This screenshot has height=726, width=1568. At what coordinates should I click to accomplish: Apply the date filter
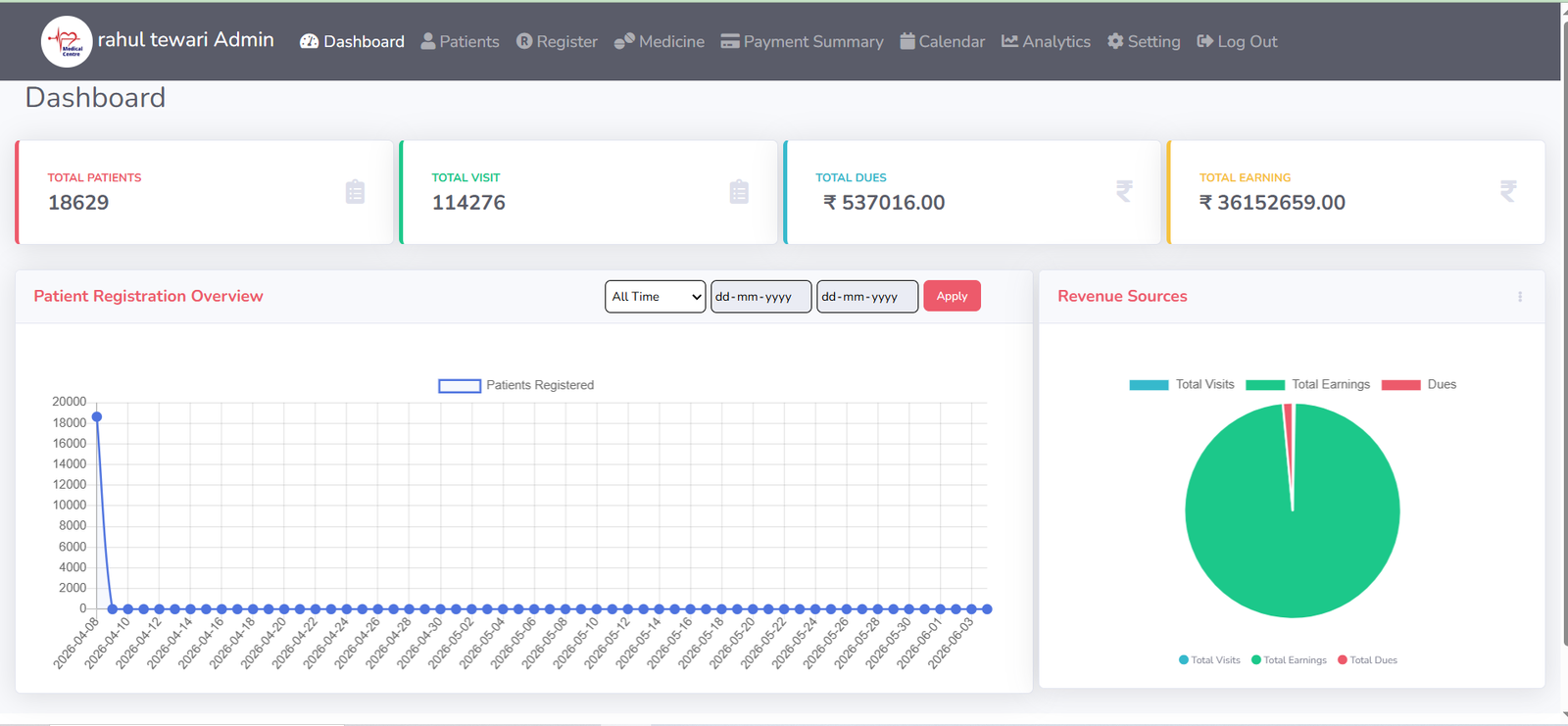point(952,296)
